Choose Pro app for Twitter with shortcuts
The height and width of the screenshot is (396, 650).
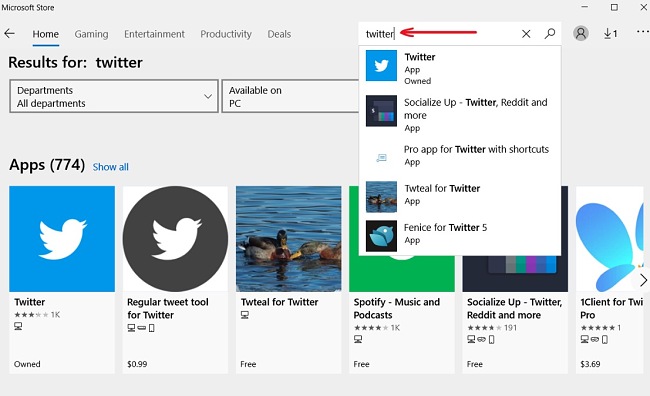476,155
